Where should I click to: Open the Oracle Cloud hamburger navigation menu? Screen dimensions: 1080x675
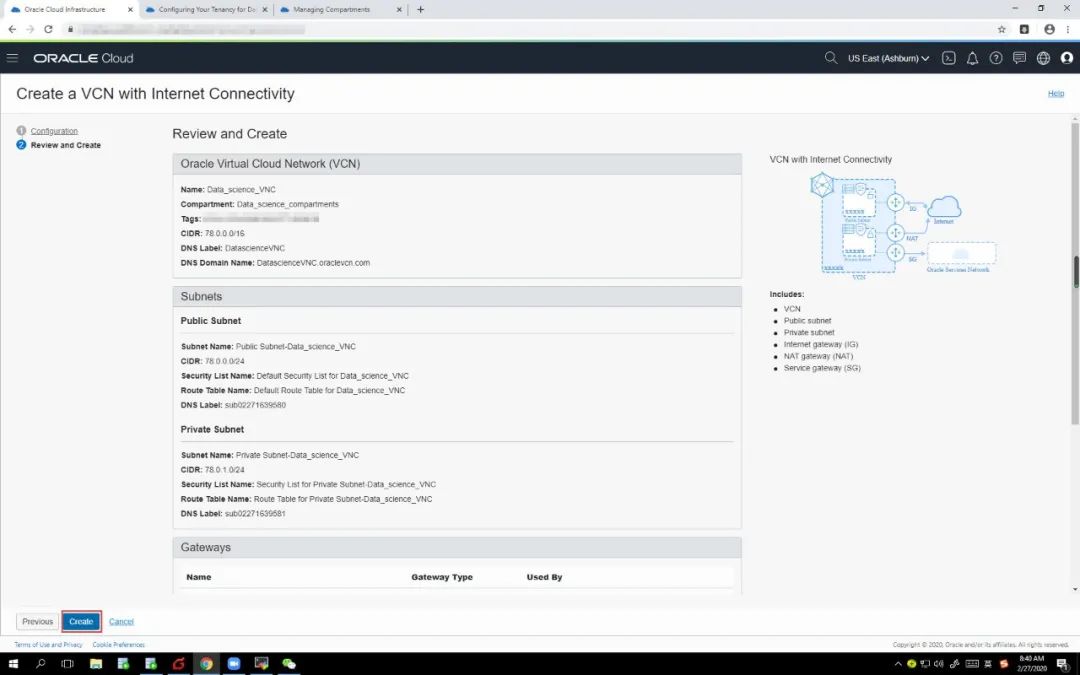[12, 58]
